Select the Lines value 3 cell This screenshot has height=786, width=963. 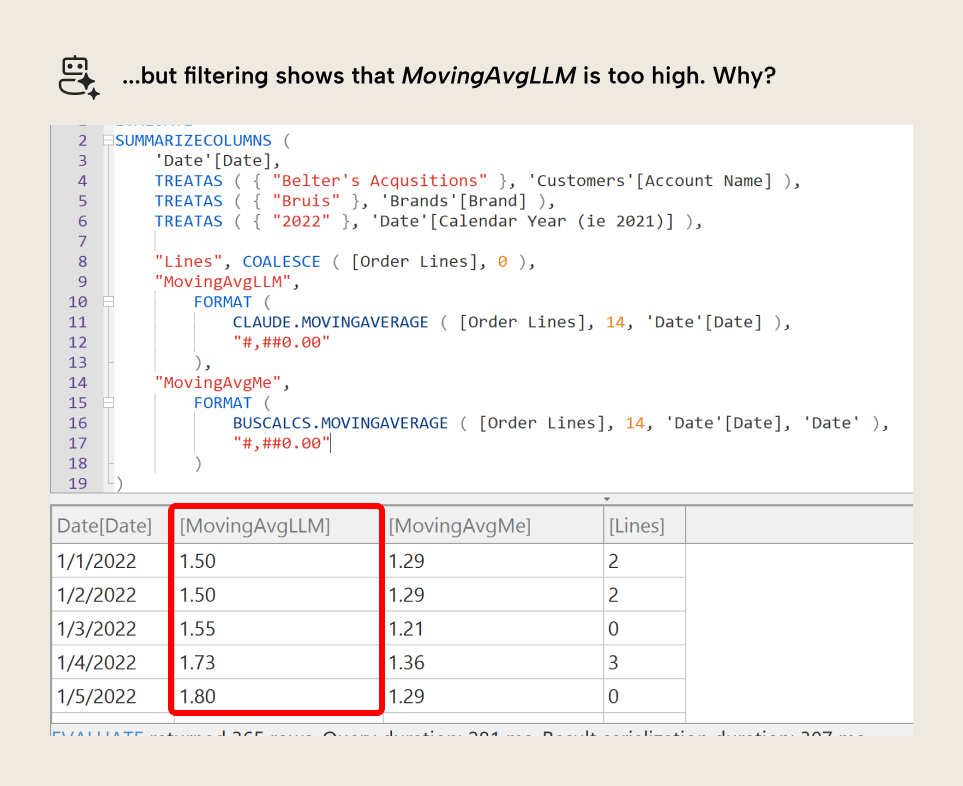[x=614, y=662]
